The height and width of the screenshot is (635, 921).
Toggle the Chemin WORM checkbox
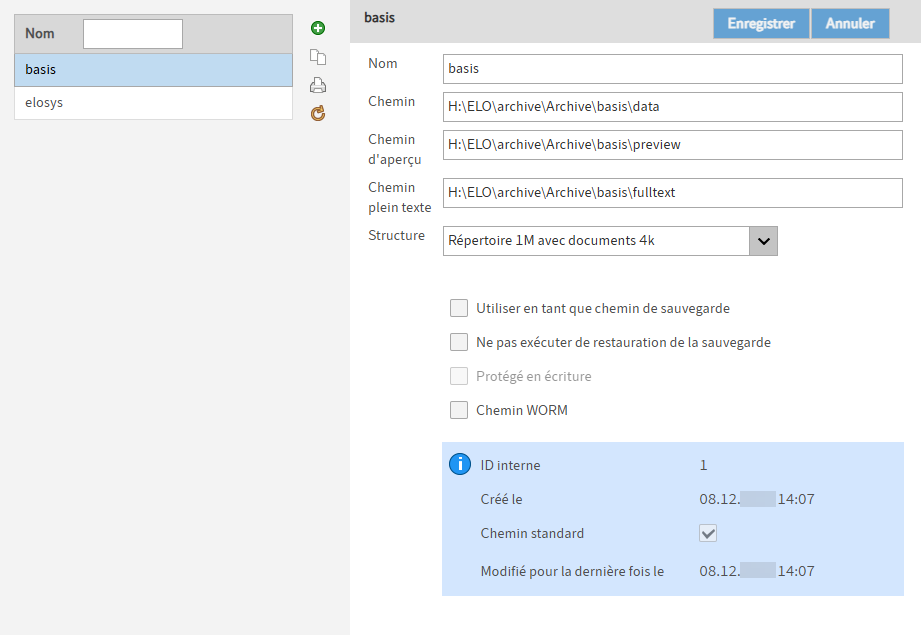coord(459,410)
